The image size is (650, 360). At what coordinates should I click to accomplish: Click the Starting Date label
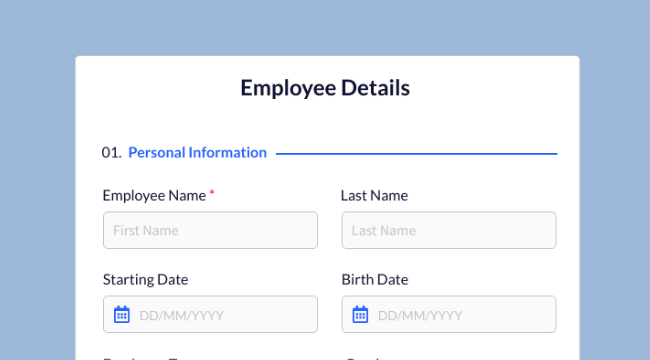click(x=146, y=280)
